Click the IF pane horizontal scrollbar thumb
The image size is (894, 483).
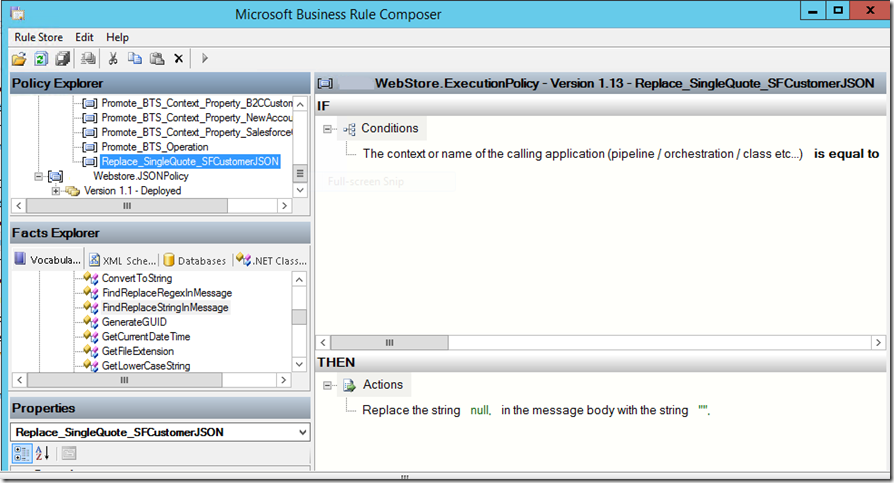pyautogui.click(x=389, y=343)
